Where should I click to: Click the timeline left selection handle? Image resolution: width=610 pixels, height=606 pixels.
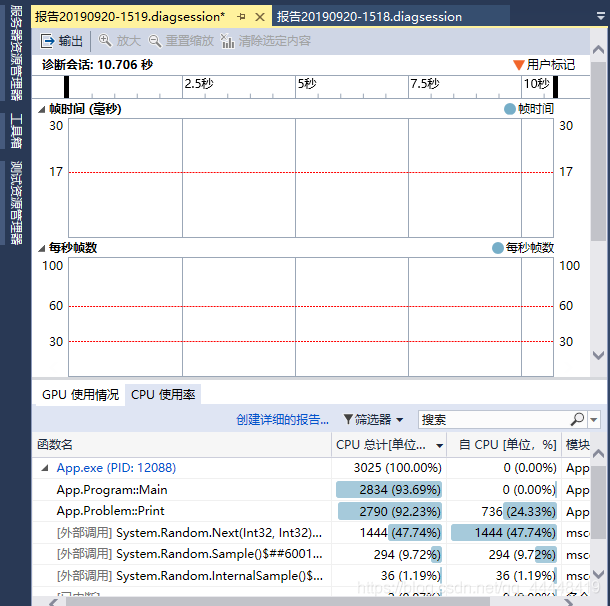point(67,87)
